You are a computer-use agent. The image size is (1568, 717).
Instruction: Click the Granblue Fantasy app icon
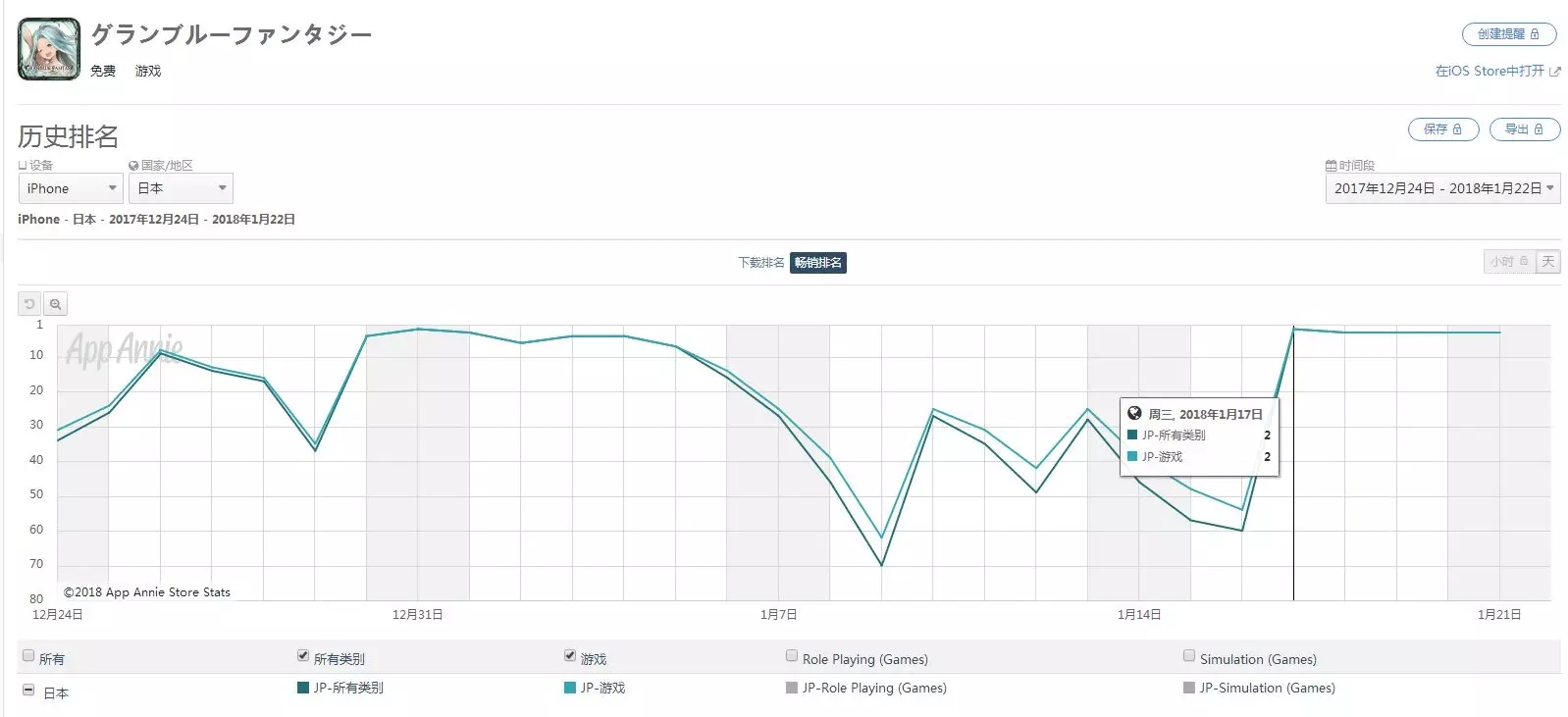(49, 49)
